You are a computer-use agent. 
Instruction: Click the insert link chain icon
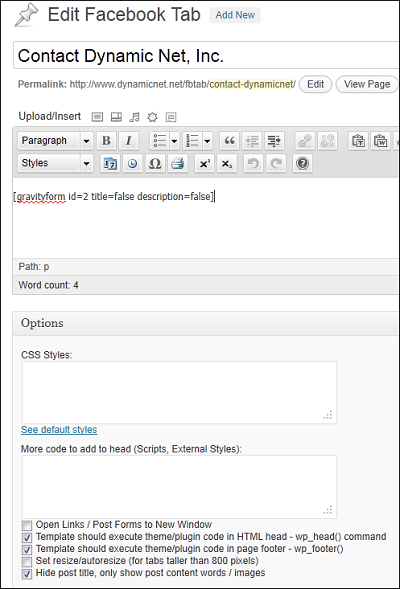305,141
